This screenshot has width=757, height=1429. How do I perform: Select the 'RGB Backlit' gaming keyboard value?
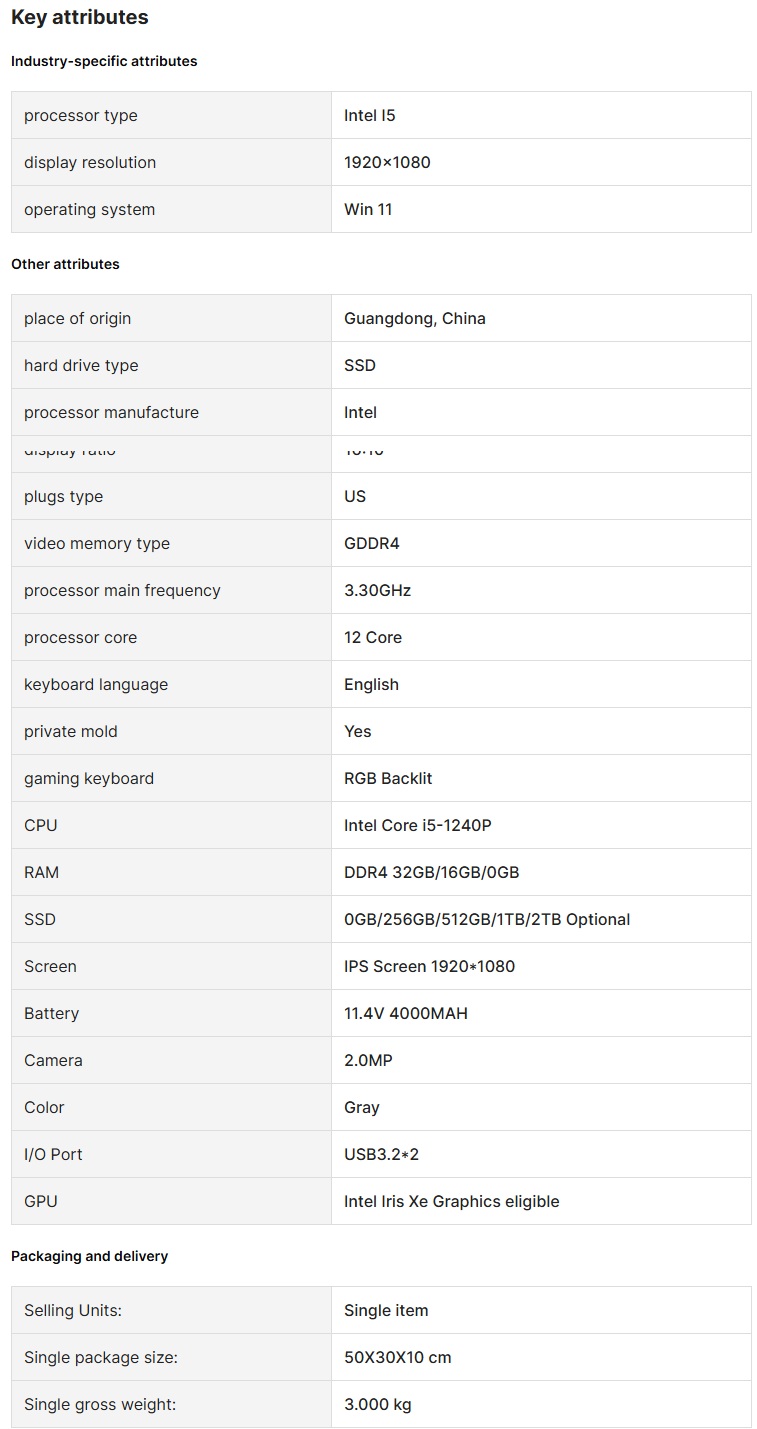(x=388, y=778)
